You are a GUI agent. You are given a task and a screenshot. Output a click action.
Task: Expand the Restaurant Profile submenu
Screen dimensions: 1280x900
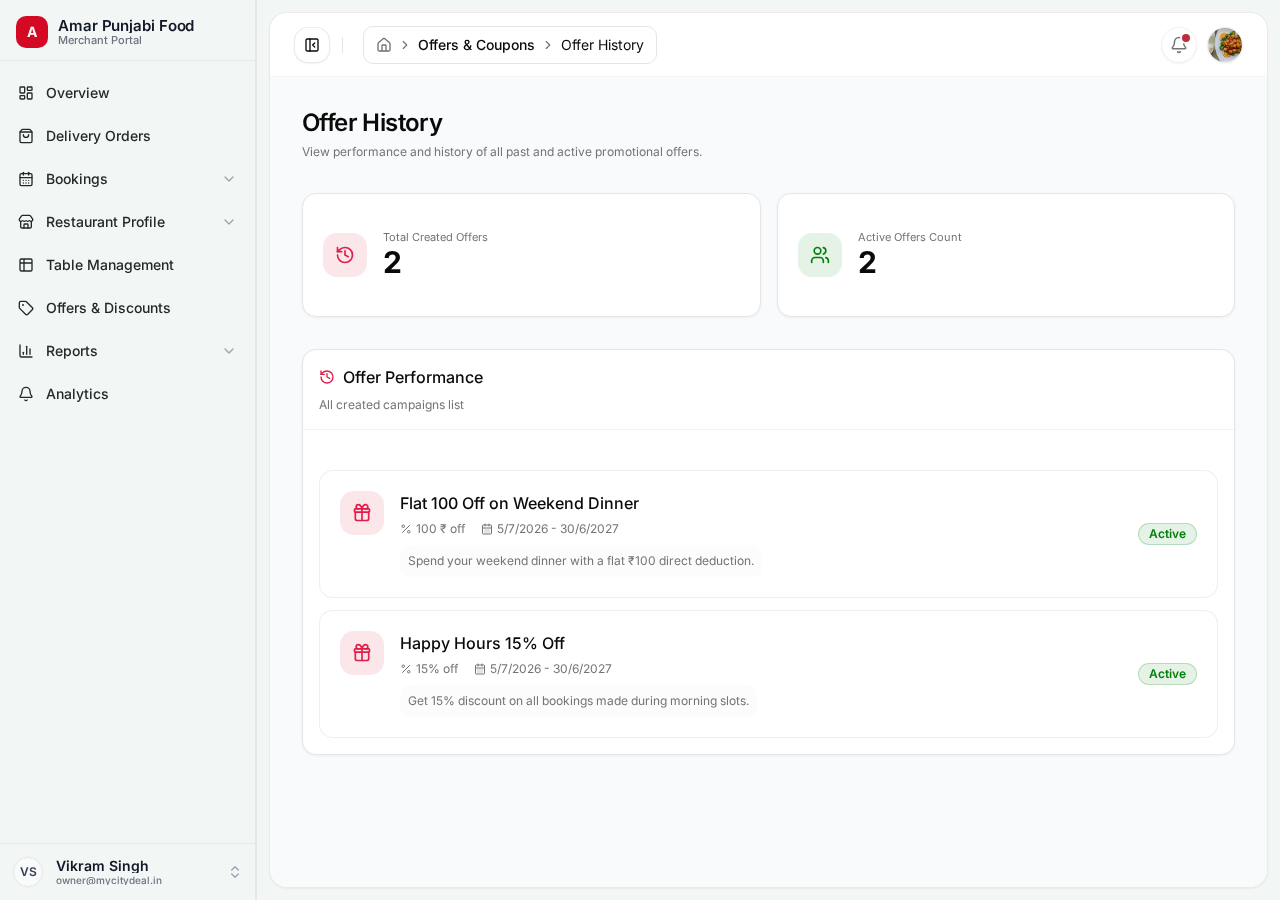[x=128, y=222]
